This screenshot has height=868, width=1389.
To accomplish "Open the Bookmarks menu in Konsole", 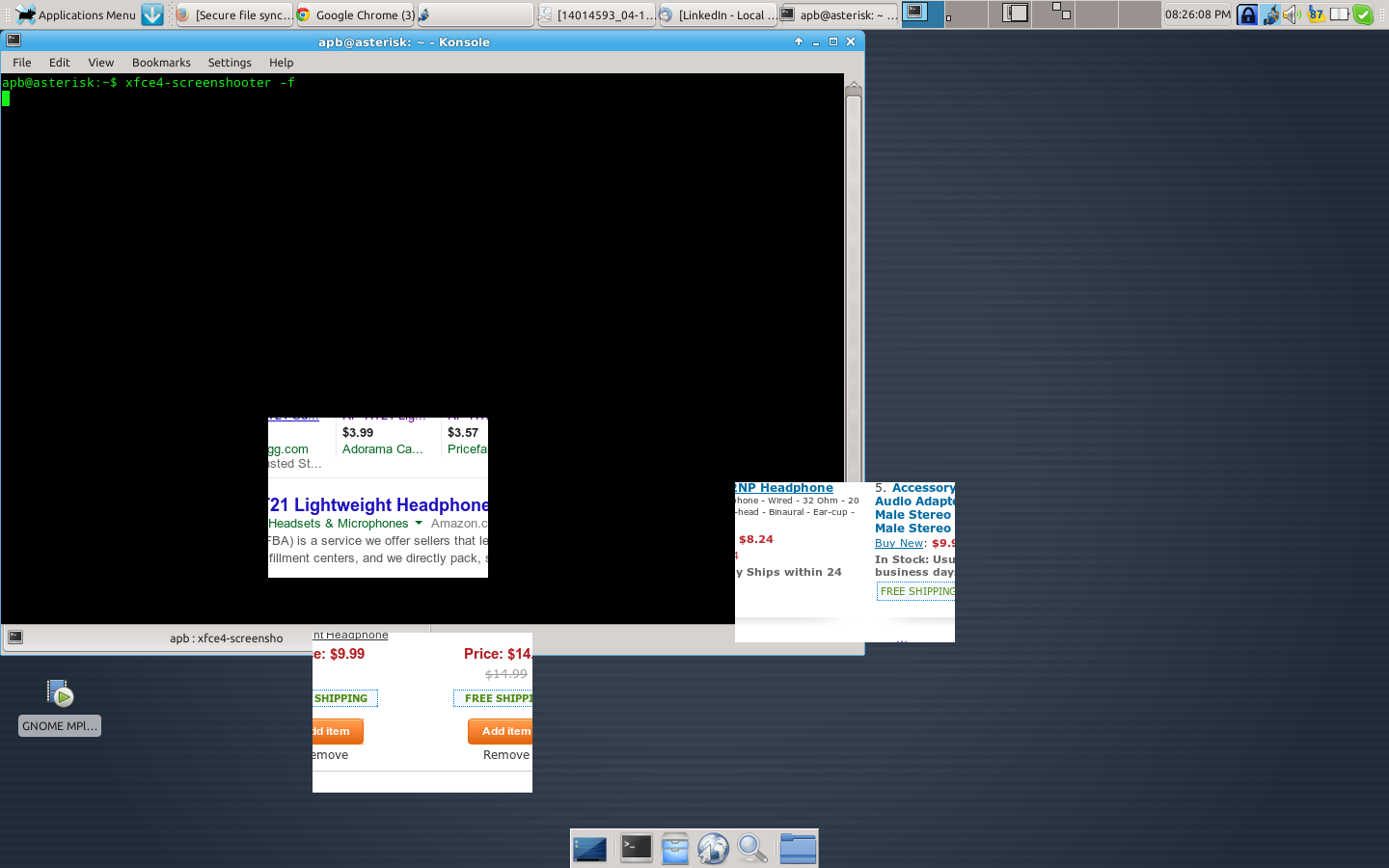I will click(161, 63).
